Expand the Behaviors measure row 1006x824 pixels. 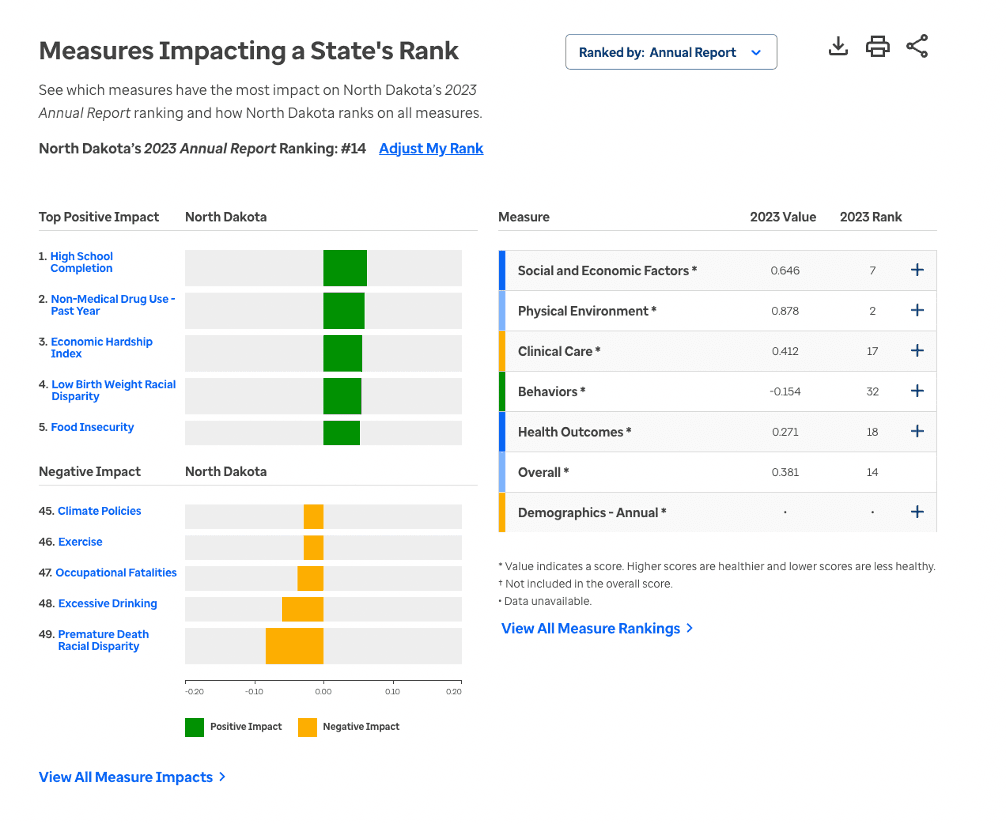pyautogui.click(x=917, y=391)
